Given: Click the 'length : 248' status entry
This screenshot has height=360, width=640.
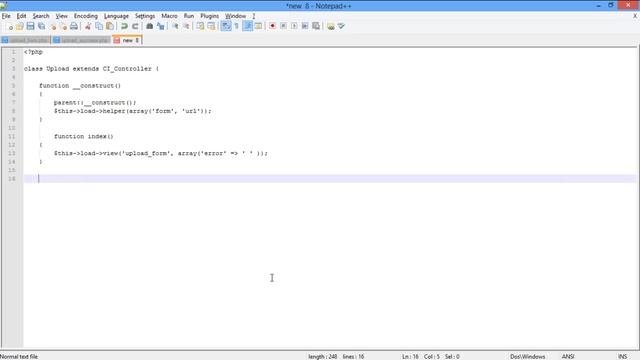Looking at the screenshot, I should click(322, 356).
